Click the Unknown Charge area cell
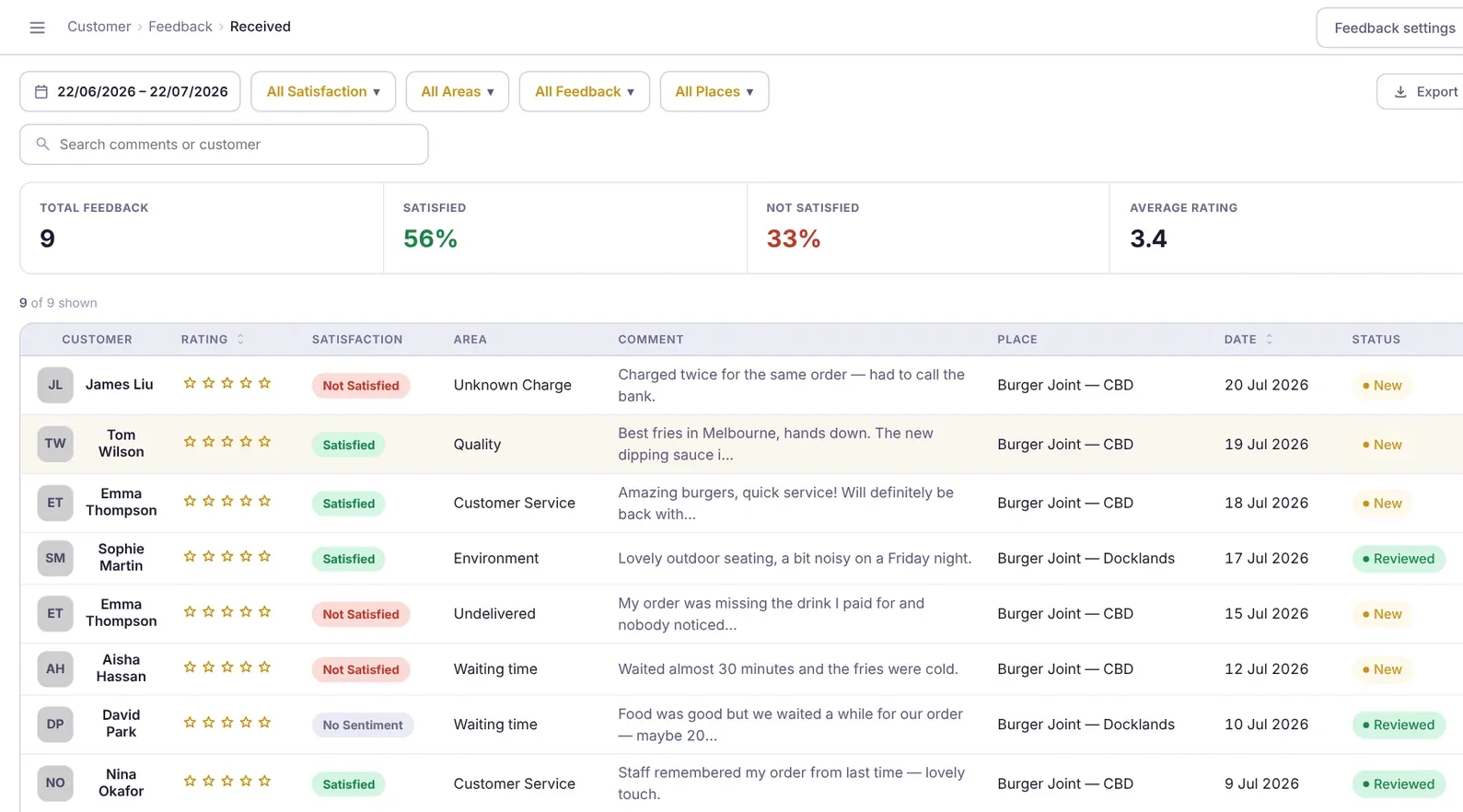This screenshot has width=1463, height=812. click(513, 385)
